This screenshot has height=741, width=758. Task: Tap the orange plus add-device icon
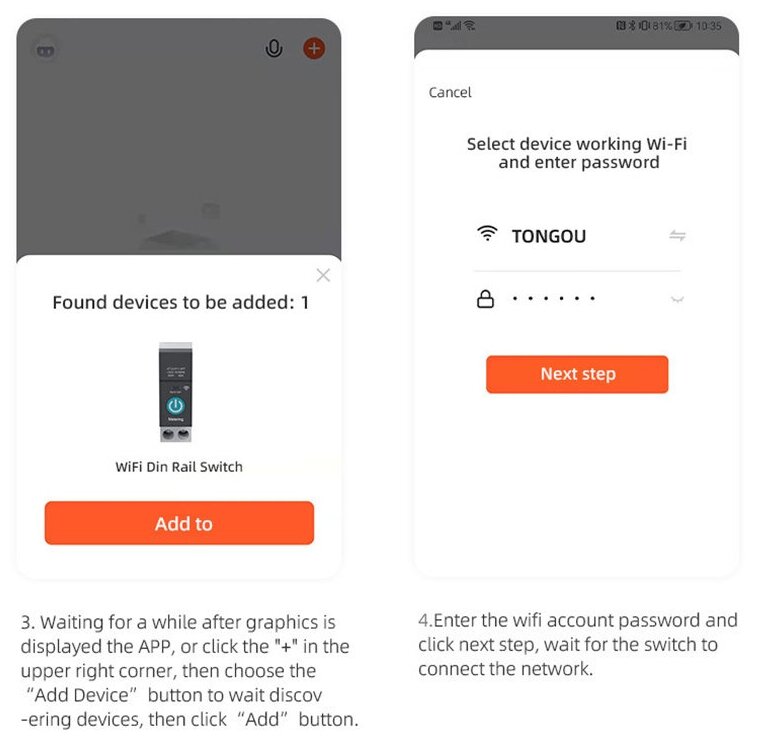coord(314,48)
